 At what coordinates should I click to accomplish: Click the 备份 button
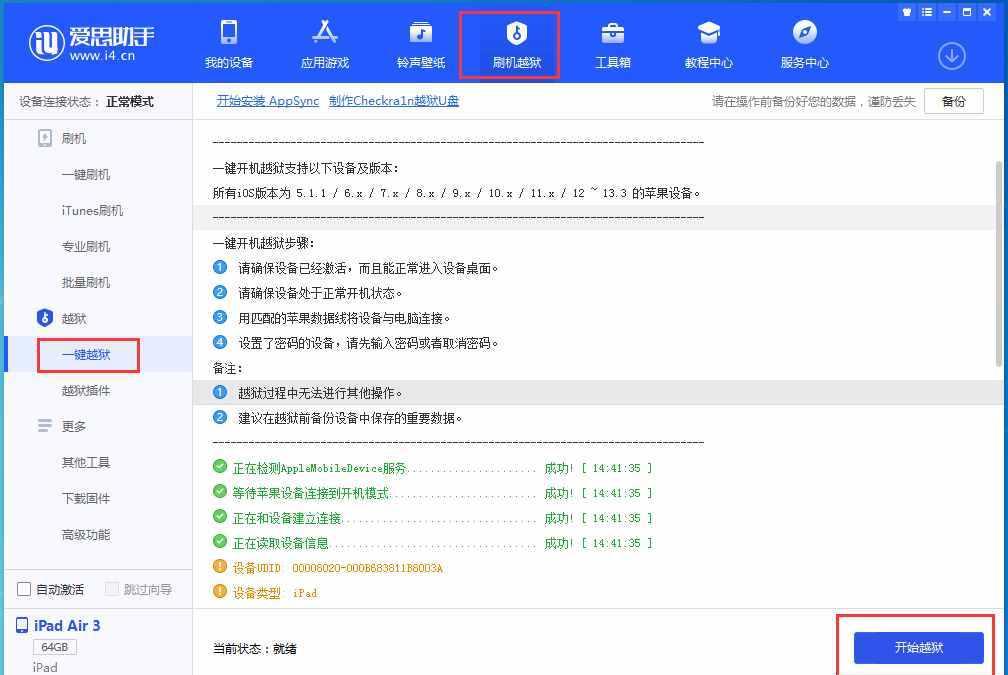click(953, 101)
